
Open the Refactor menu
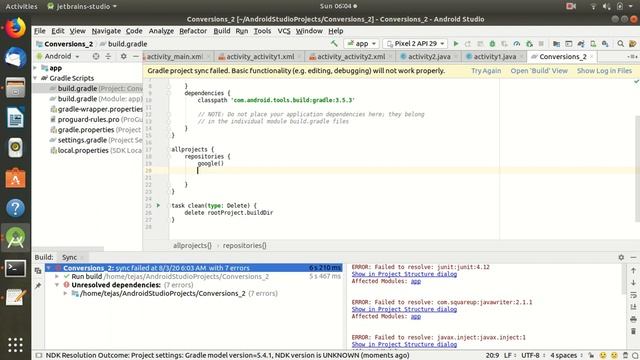coord(193,31)
